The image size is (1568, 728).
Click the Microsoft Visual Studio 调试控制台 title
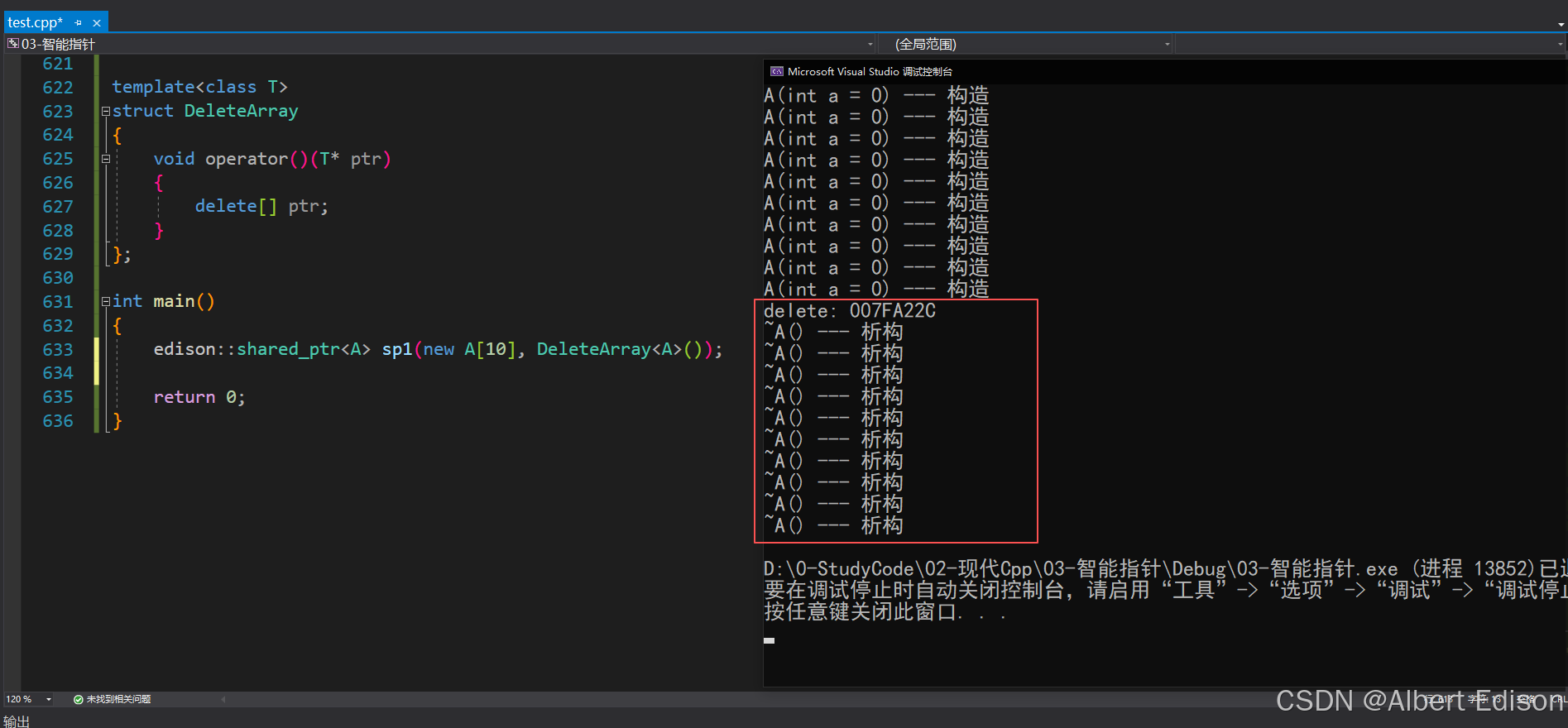click(x=870, y=72)
